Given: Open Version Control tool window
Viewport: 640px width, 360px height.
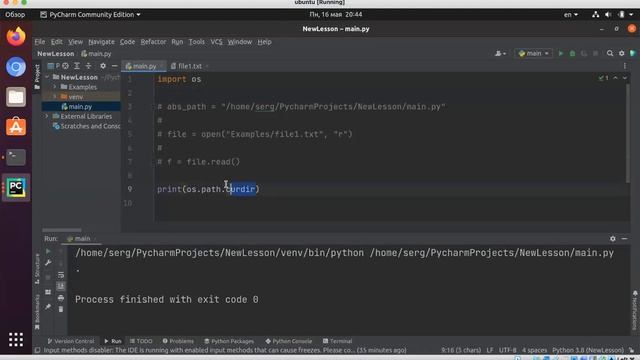Looking at the screenshot, I should (x=71, y=341).
